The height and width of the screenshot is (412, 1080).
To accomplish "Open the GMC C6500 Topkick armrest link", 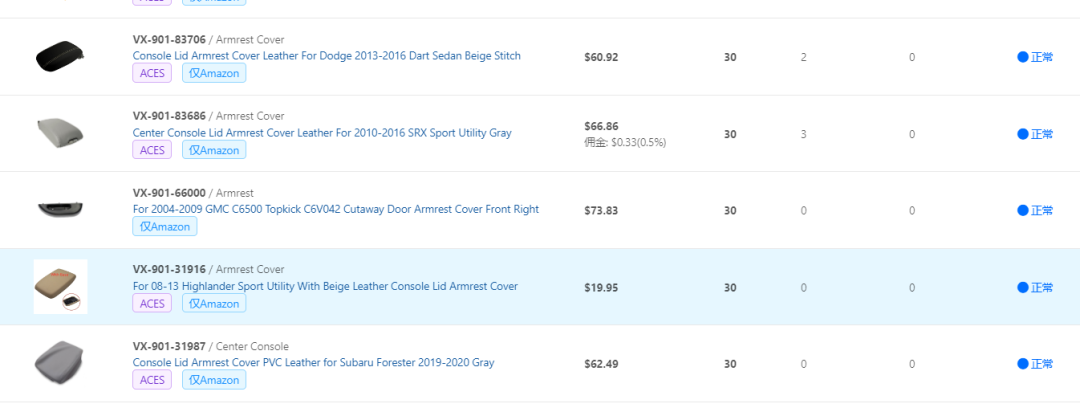I will [335, 209].
